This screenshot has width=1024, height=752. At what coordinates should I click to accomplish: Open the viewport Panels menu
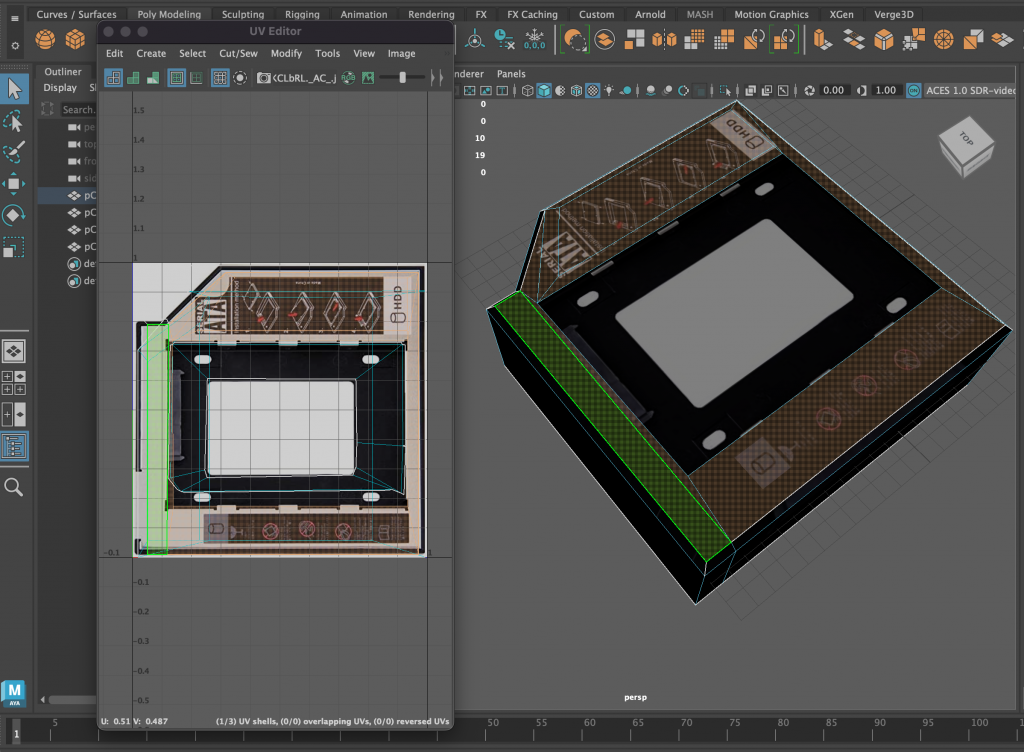pos(511,74)
